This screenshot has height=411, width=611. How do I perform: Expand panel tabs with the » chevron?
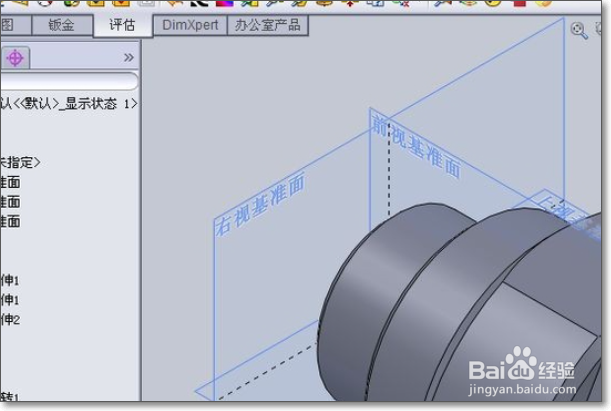(x=128, y=58)
